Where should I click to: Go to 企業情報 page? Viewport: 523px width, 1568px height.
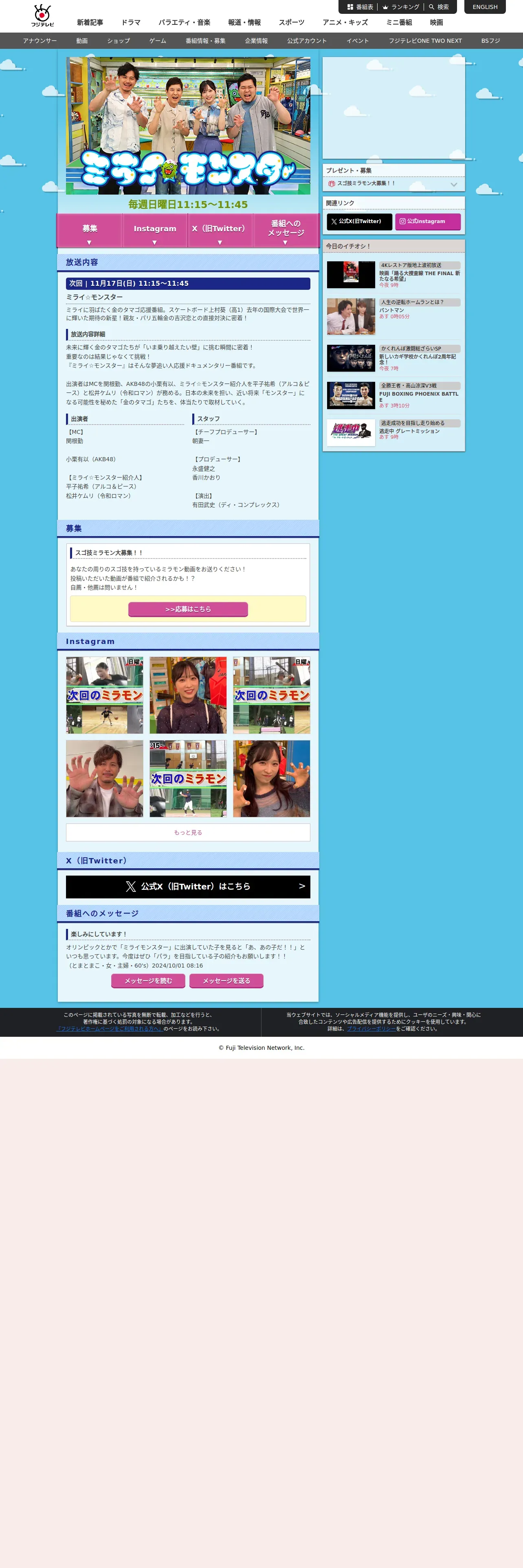point(256,41)
